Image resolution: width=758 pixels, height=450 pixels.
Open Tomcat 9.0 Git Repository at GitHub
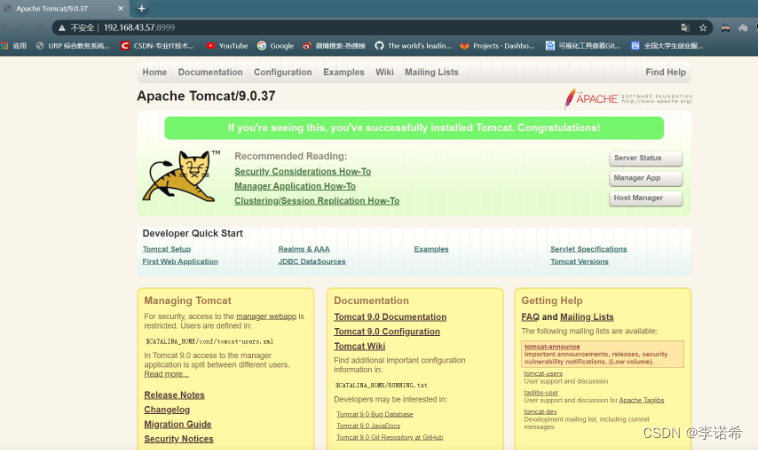(x=390, y=437)
